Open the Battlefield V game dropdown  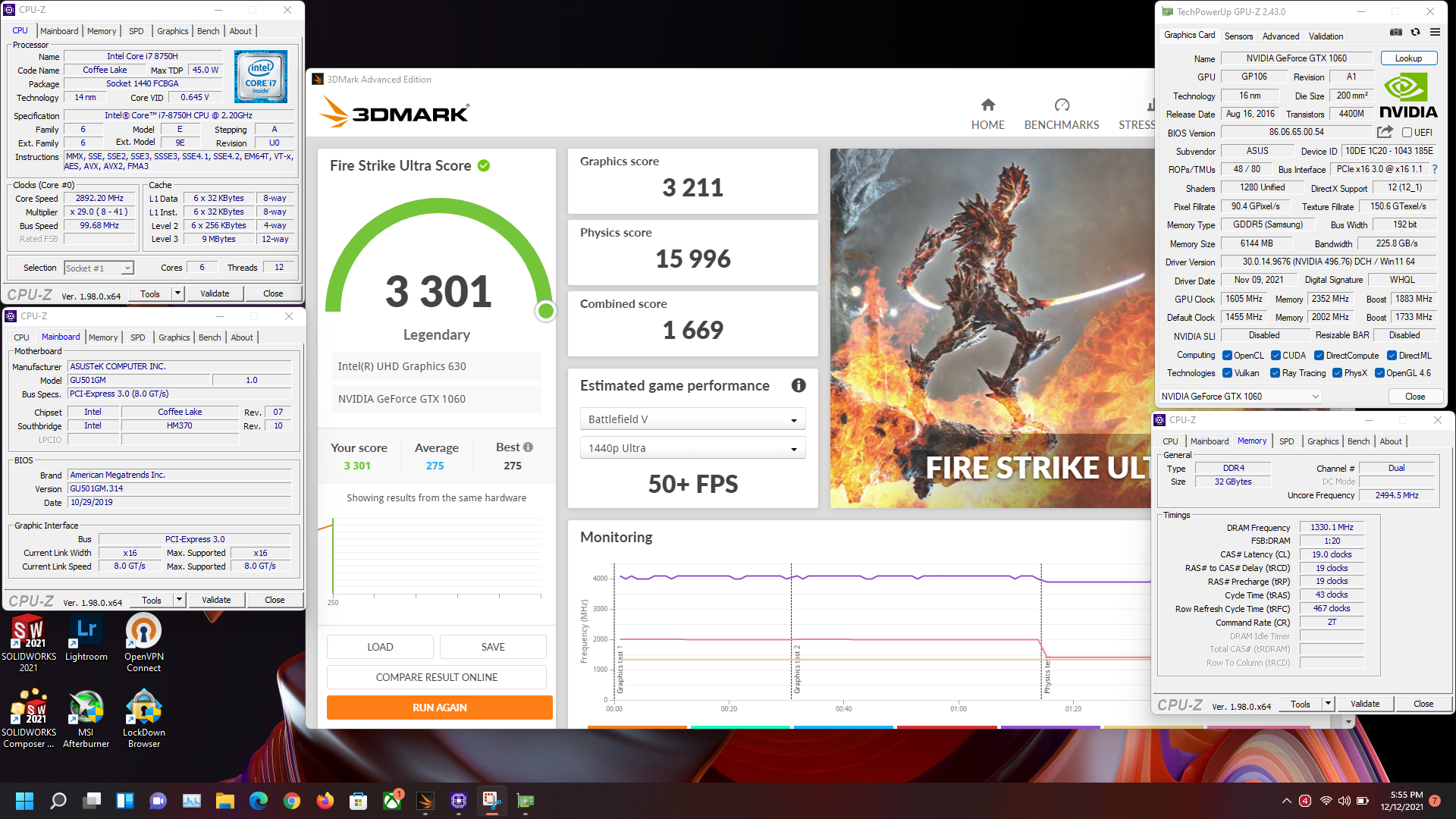click(692, 419)
